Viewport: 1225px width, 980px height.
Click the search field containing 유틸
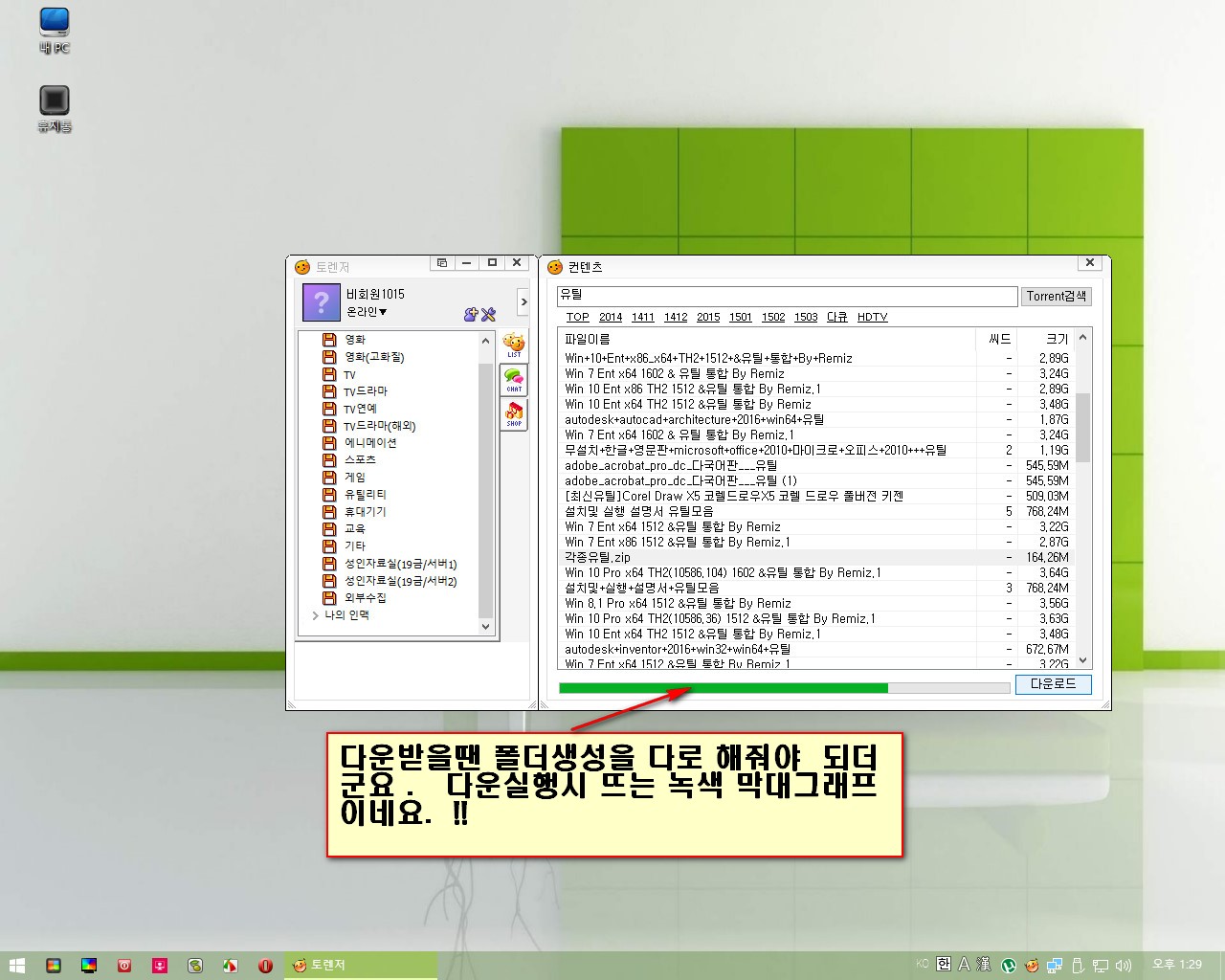pyautogui.click(x=787, y=296)
